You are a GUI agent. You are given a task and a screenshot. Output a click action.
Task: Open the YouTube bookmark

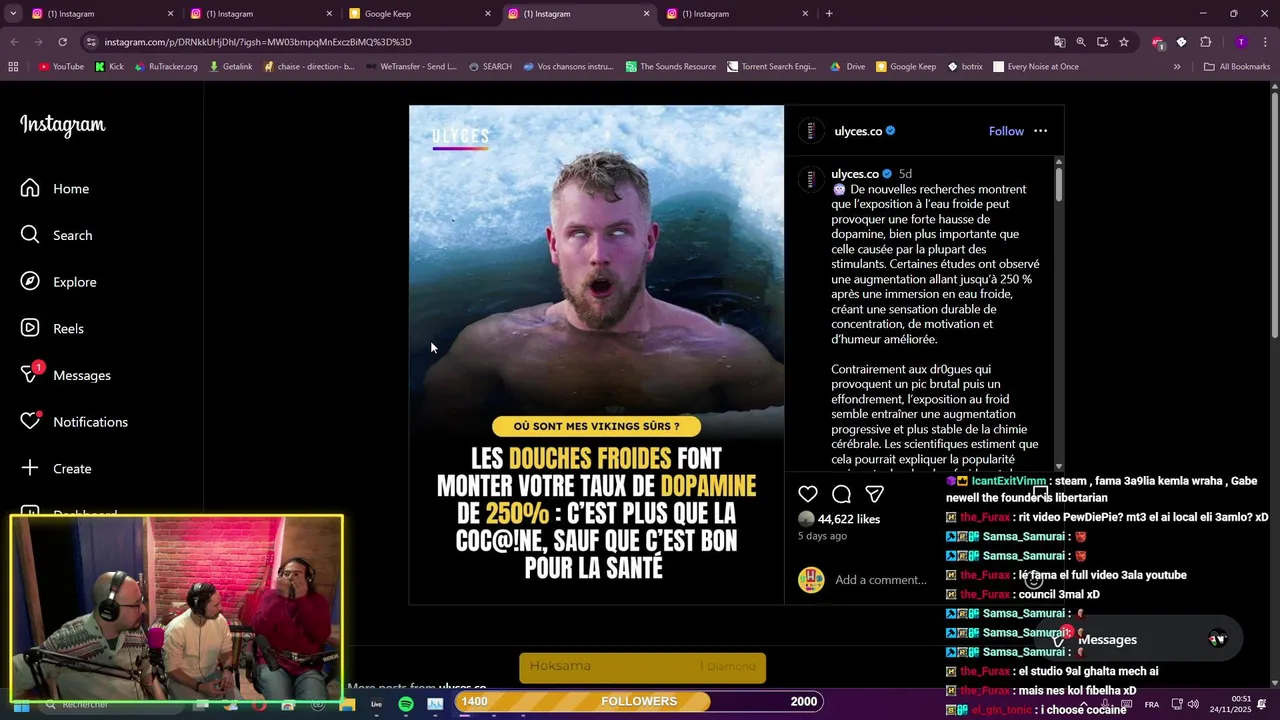61,67
